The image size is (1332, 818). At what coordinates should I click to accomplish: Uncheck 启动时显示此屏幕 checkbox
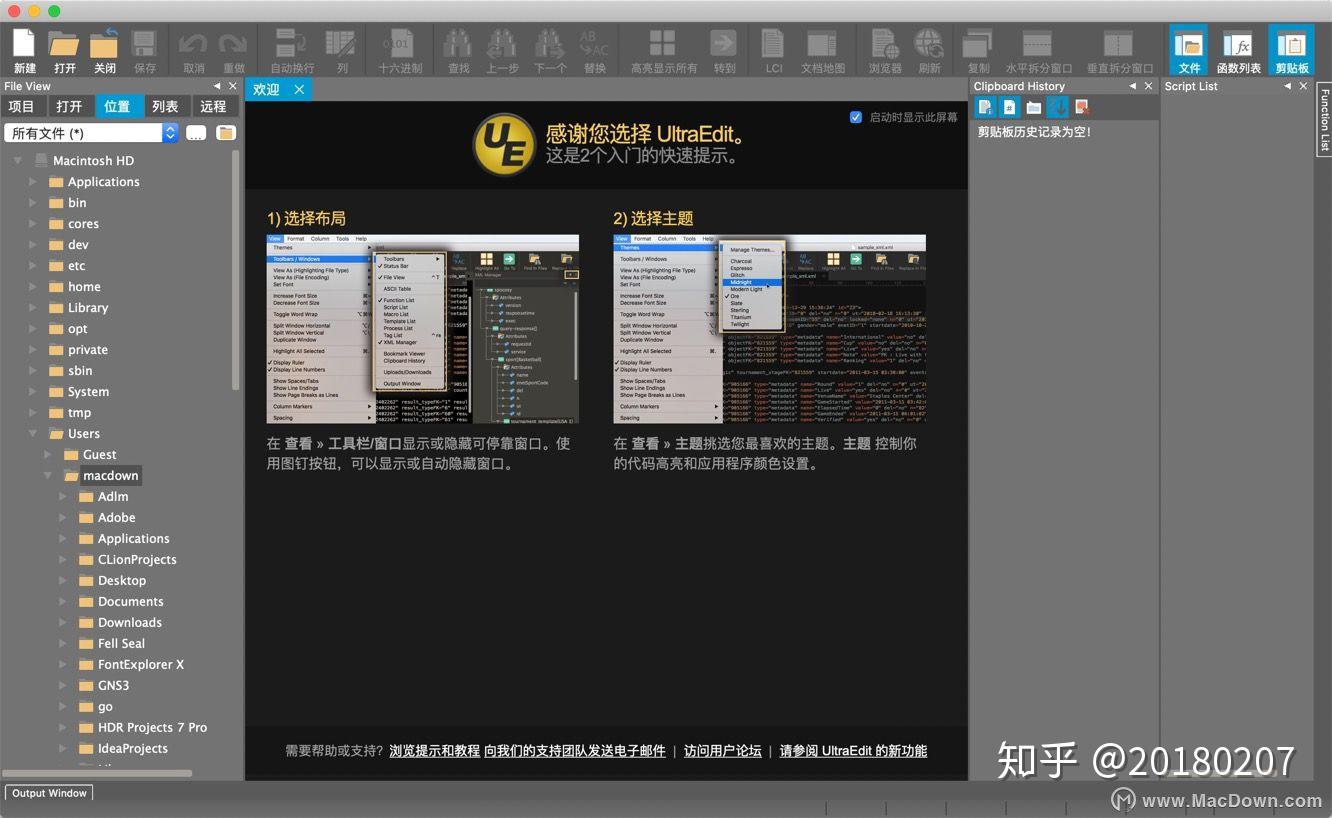point(856,117)
